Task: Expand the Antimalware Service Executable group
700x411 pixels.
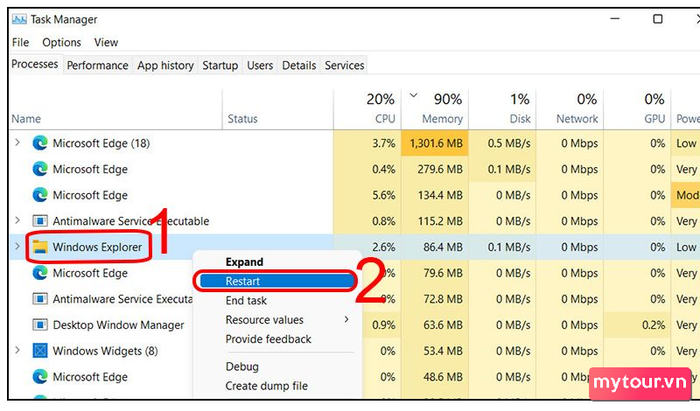Action: 17,220
